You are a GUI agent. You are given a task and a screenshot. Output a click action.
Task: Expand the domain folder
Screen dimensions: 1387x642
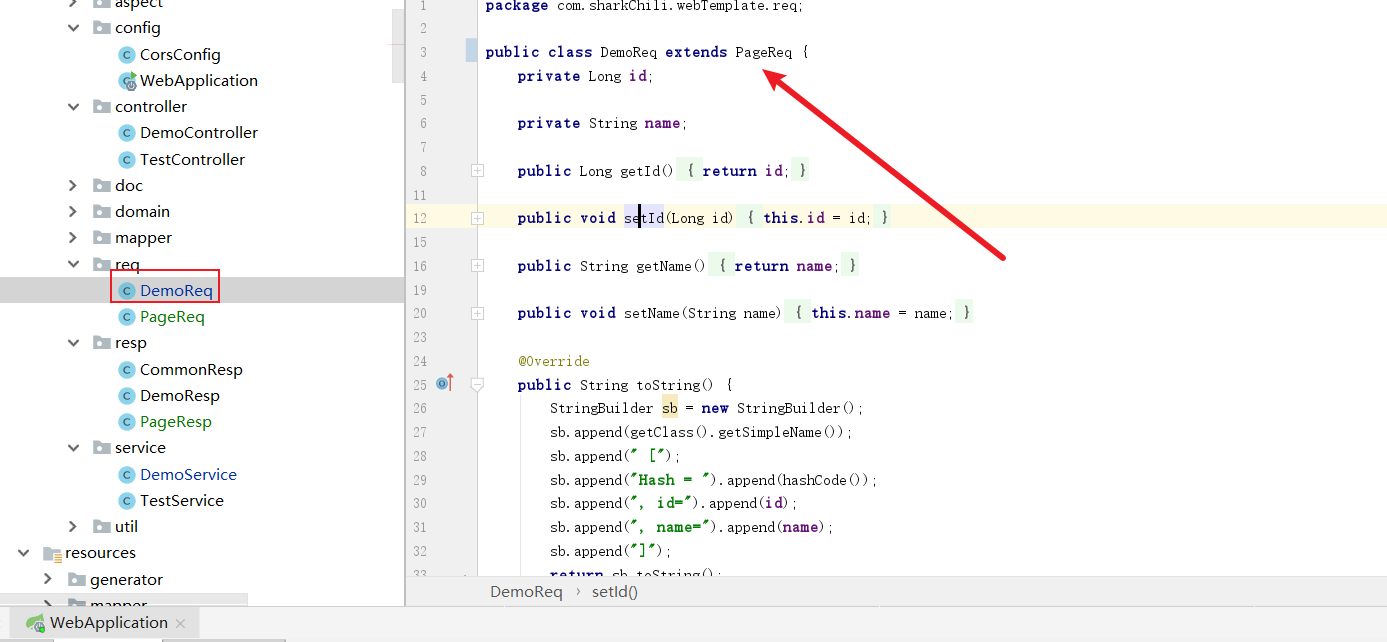(73, 212)
